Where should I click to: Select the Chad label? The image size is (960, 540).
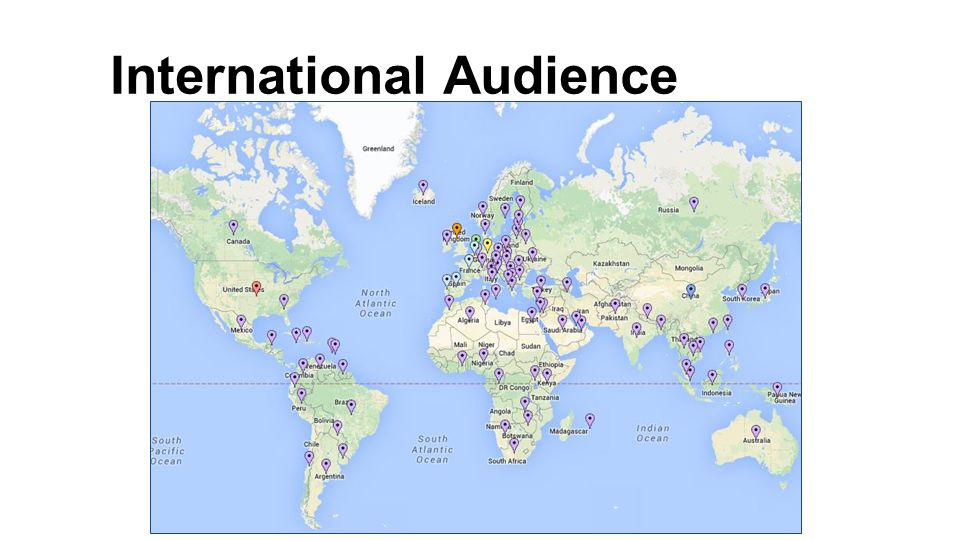(x=506, y=353)
